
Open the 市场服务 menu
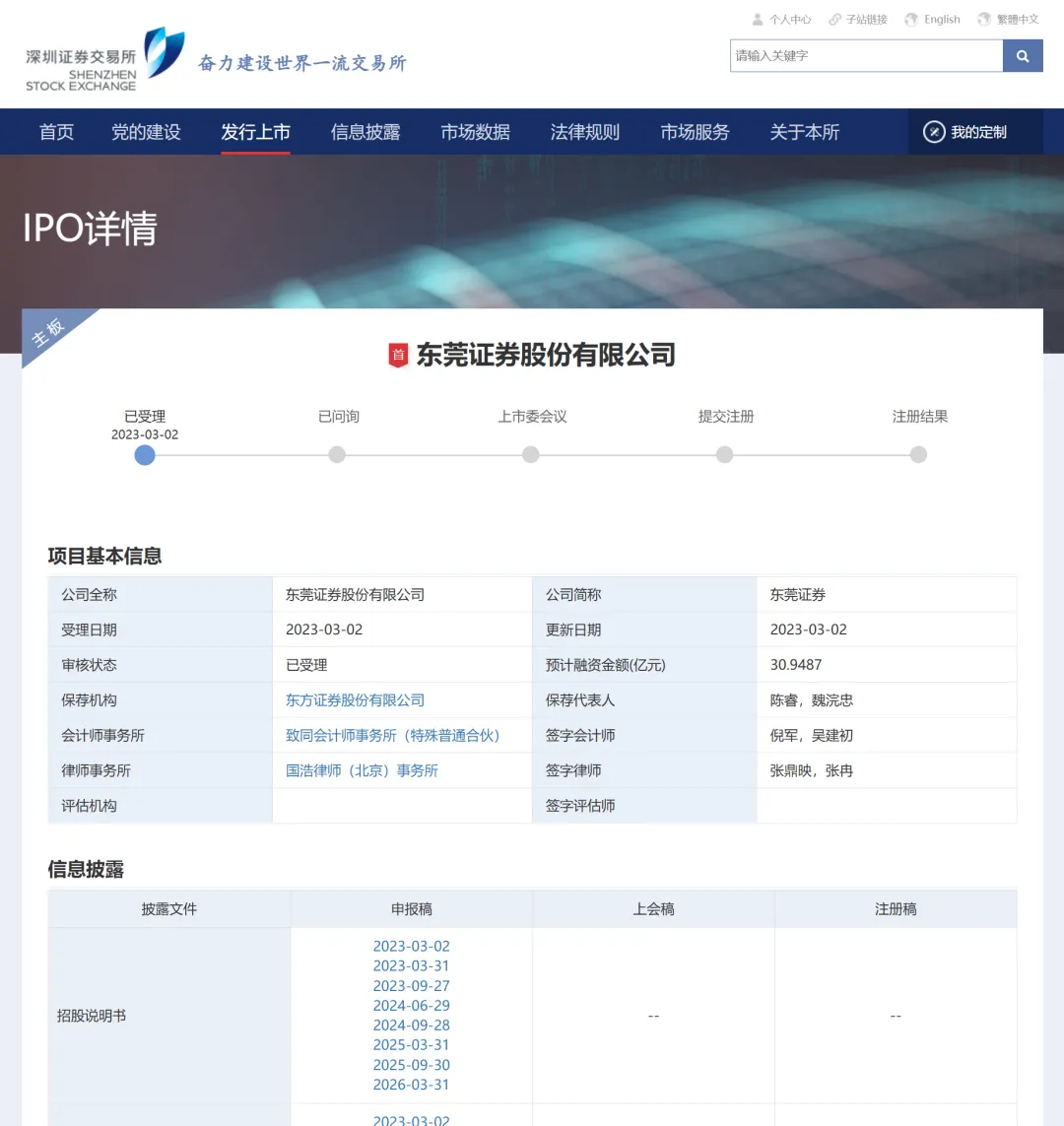point(695,132)
